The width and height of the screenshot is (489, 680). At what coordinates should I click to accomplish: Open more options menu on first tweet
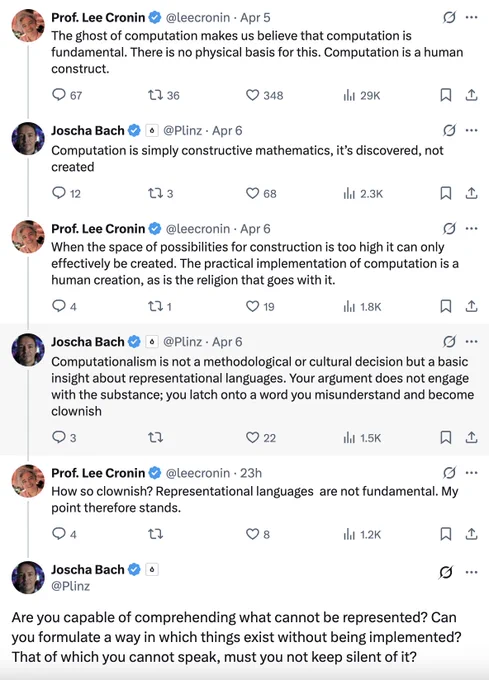(472, 17)
